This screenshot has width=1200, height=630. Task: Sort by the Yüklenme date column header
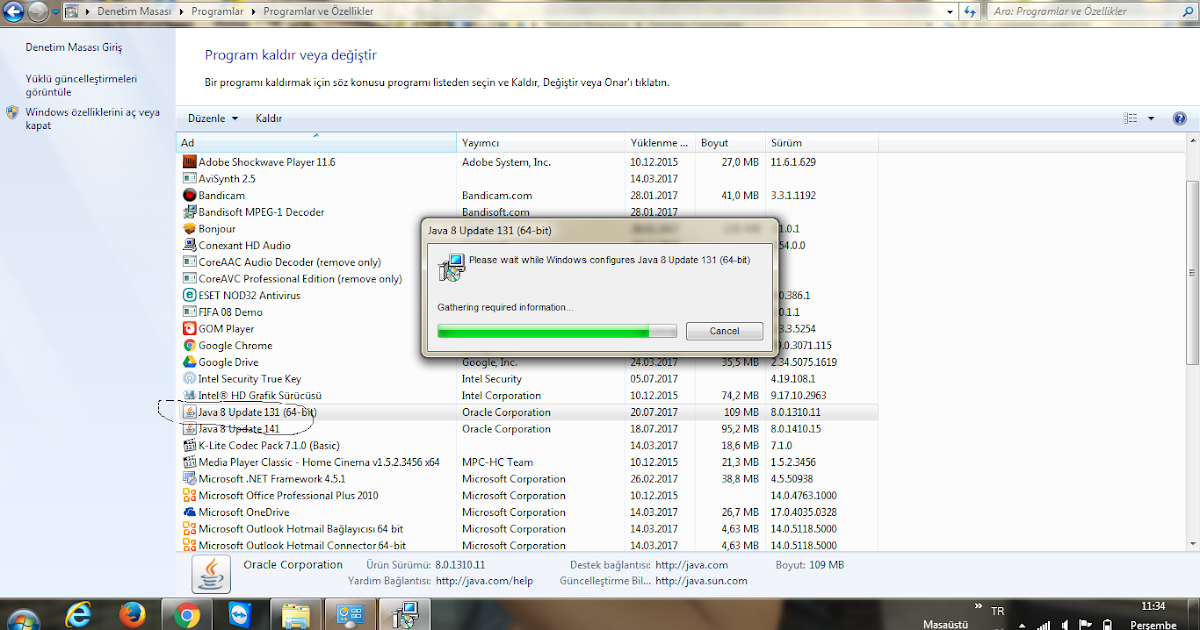660,143
